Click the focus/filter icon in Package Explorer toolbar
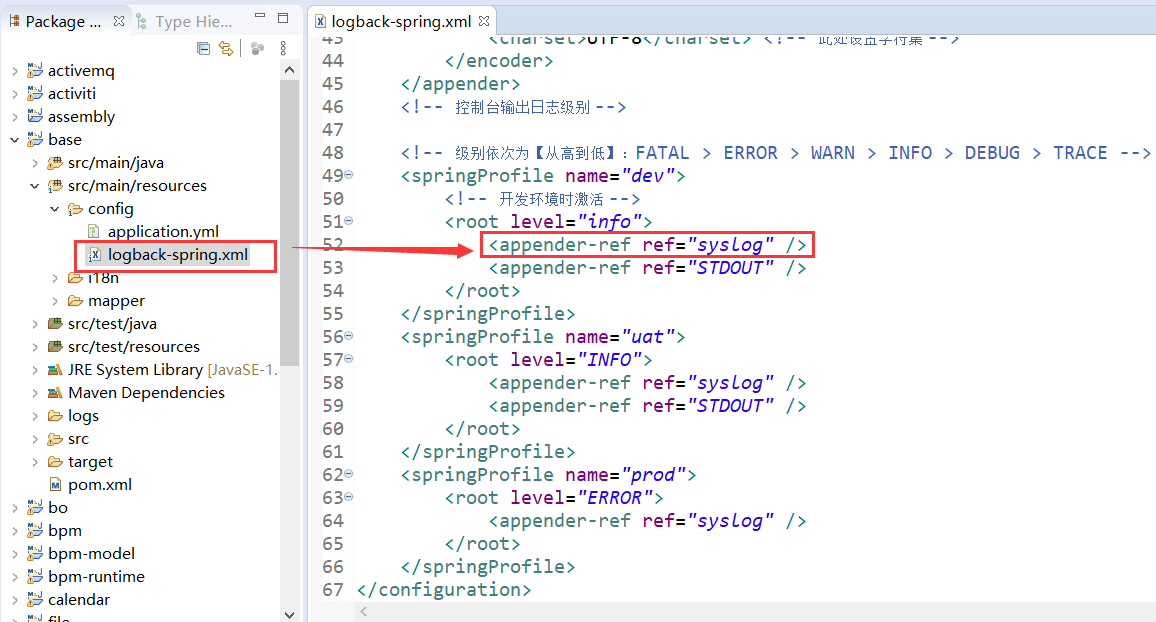The image size is (1156, 622). tap(257, 49)
